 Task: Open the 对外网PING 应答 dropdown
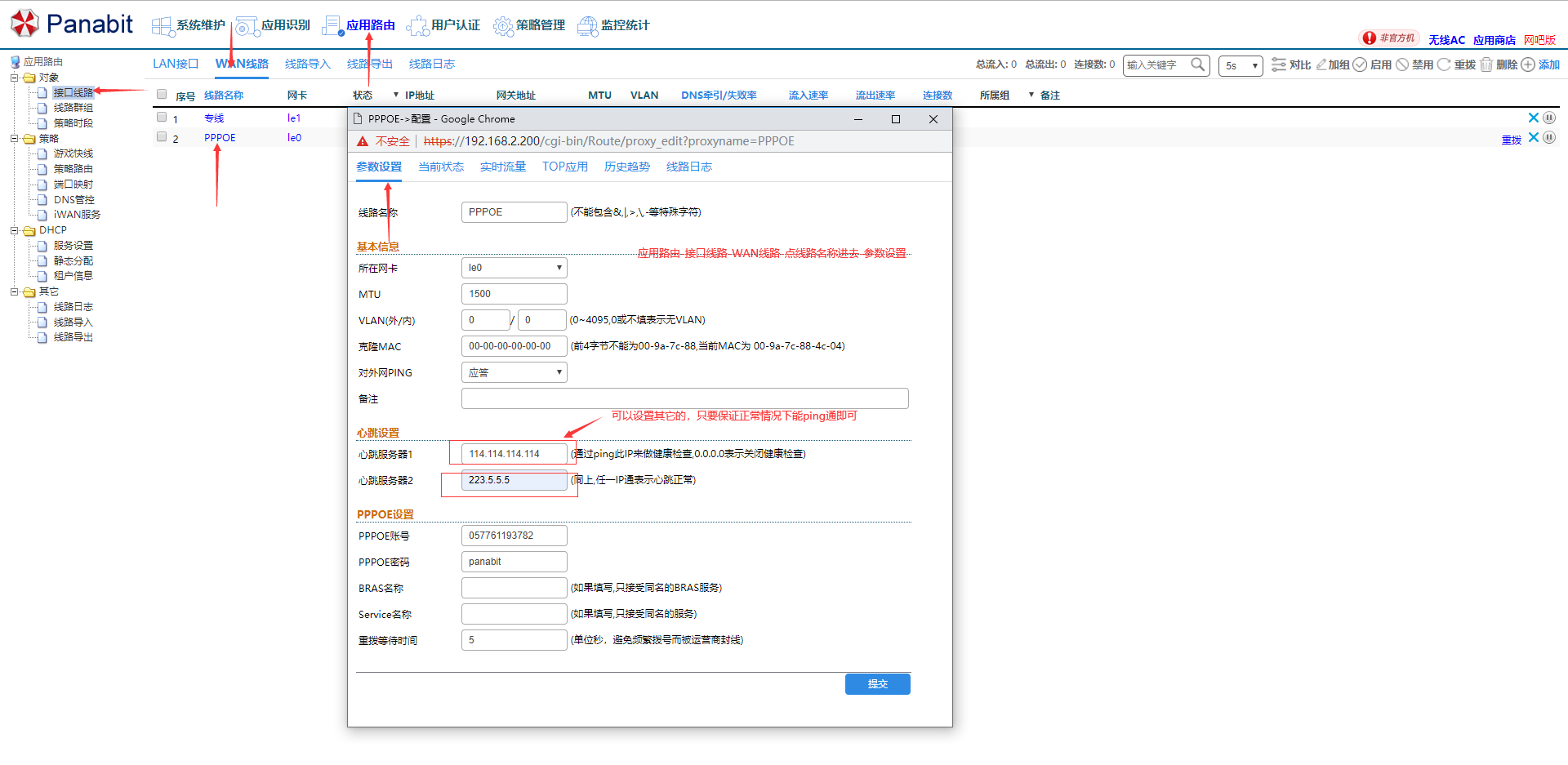[514, 372]
